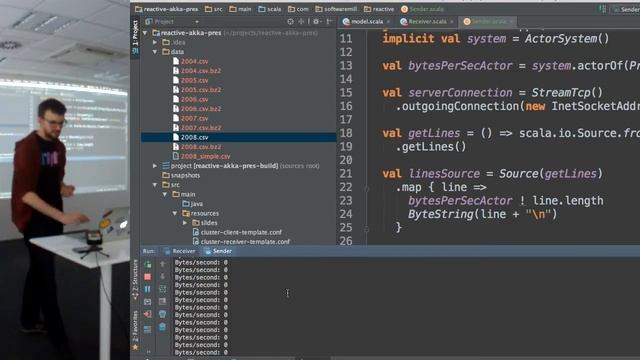The image size is (640, 360).
Task: Click the scala breadcrumb
Action: pos(270,9)
